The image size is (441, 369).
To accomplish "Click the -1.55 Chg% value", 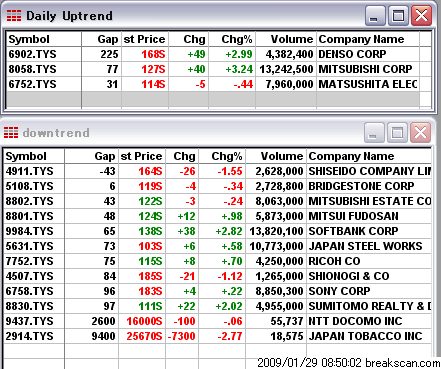I will (x=230, y=171).
